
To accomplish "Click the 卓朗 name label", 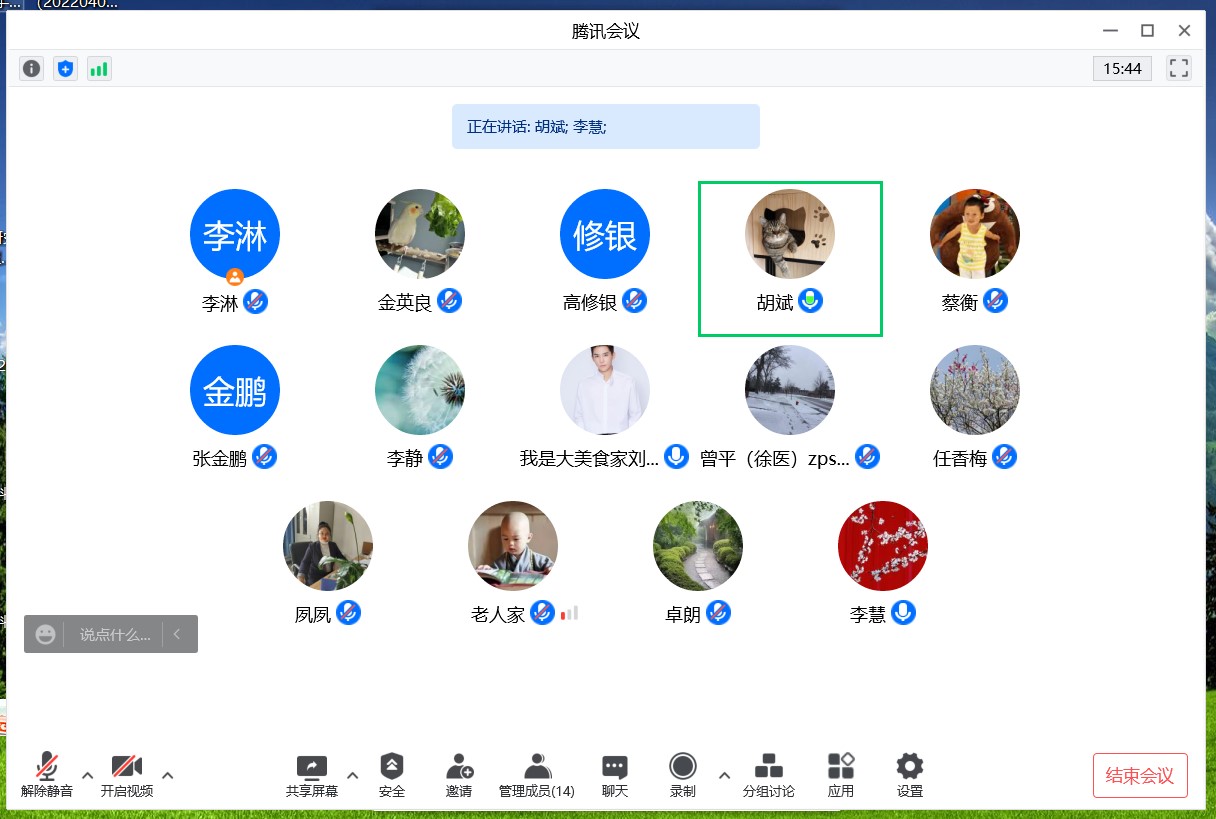I will pyautogui.click(x=683, y=614).
